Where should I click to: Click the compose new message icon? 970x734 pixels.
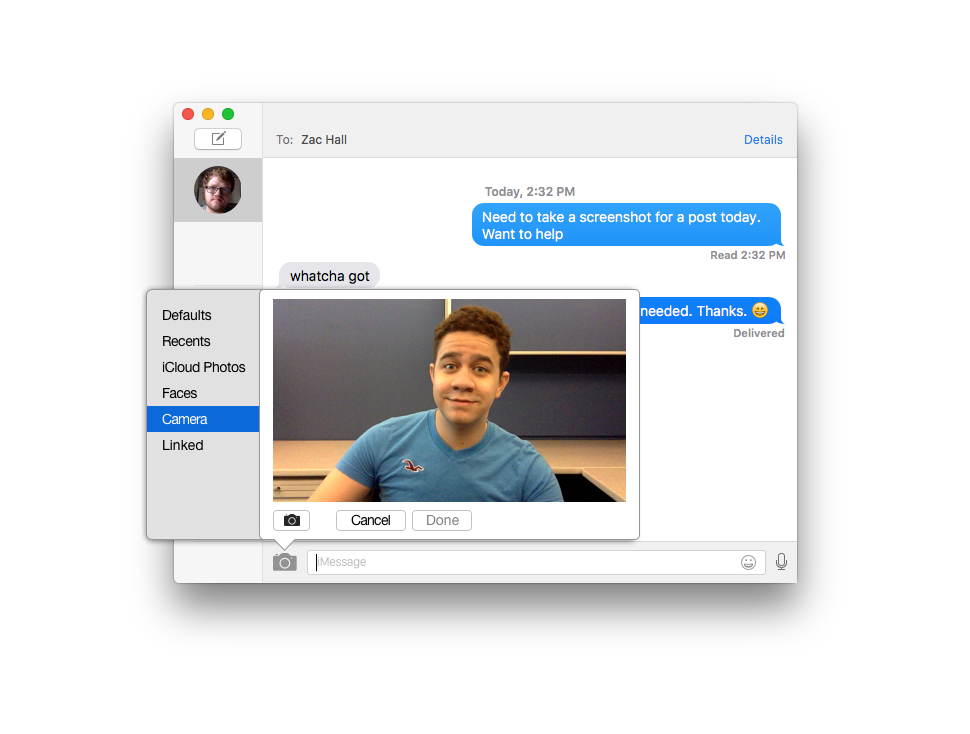218,139
